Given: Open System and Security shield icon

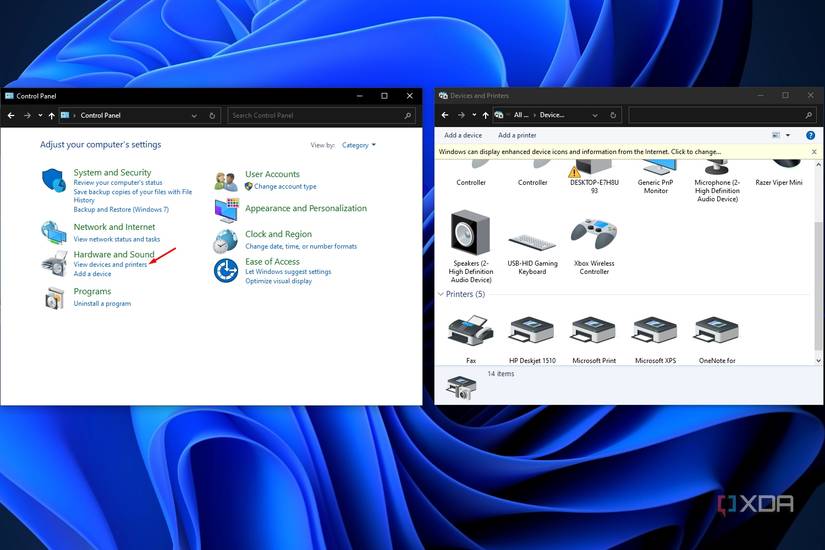Looking at the screenshot, I should pyautogui.click(x=53, y=180).
